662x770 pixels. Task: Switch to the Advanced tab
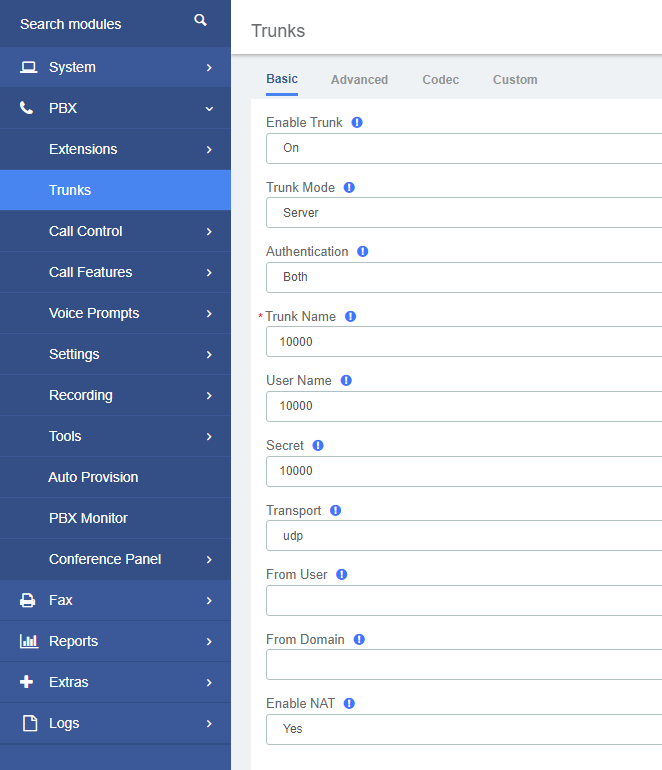(359, 80)
